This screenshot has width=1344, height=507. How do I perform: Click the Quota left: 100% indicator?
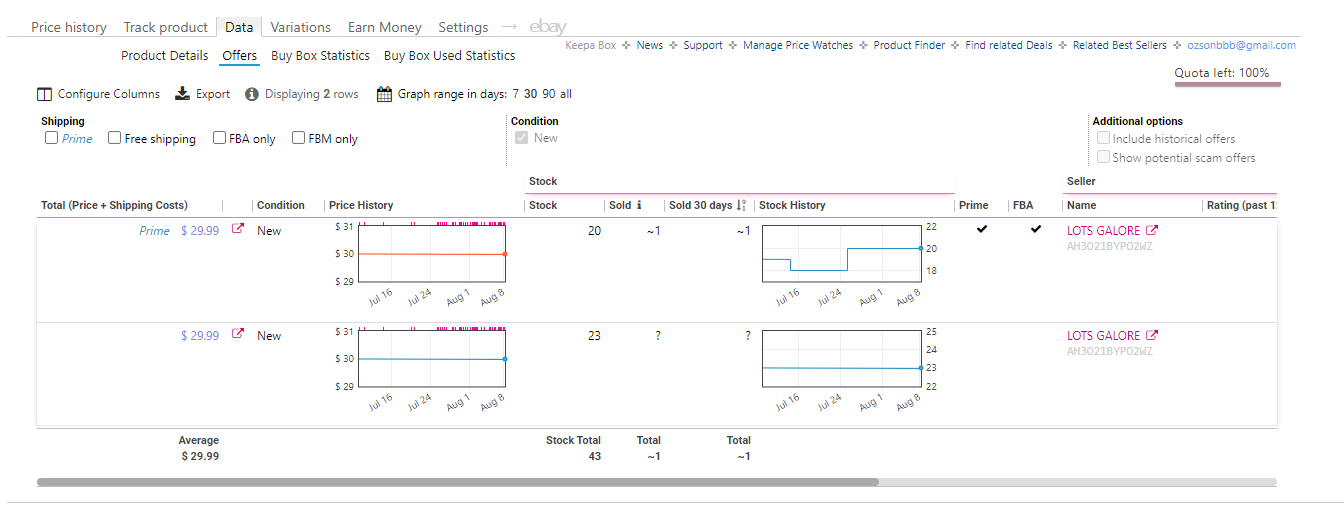[x=1221, y=73]
